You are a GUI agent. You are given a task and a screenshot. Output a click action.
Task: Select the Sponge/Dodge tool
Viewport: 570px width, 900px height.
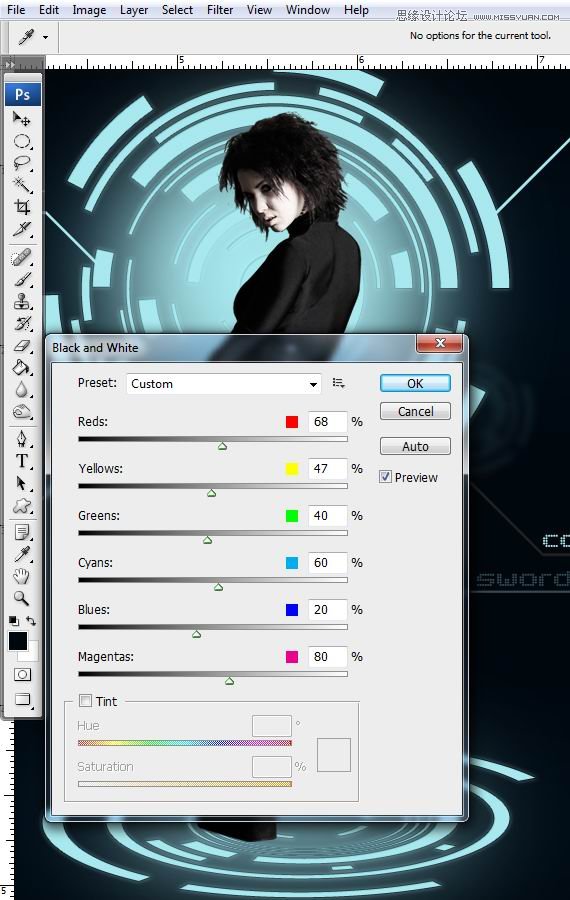22,412
